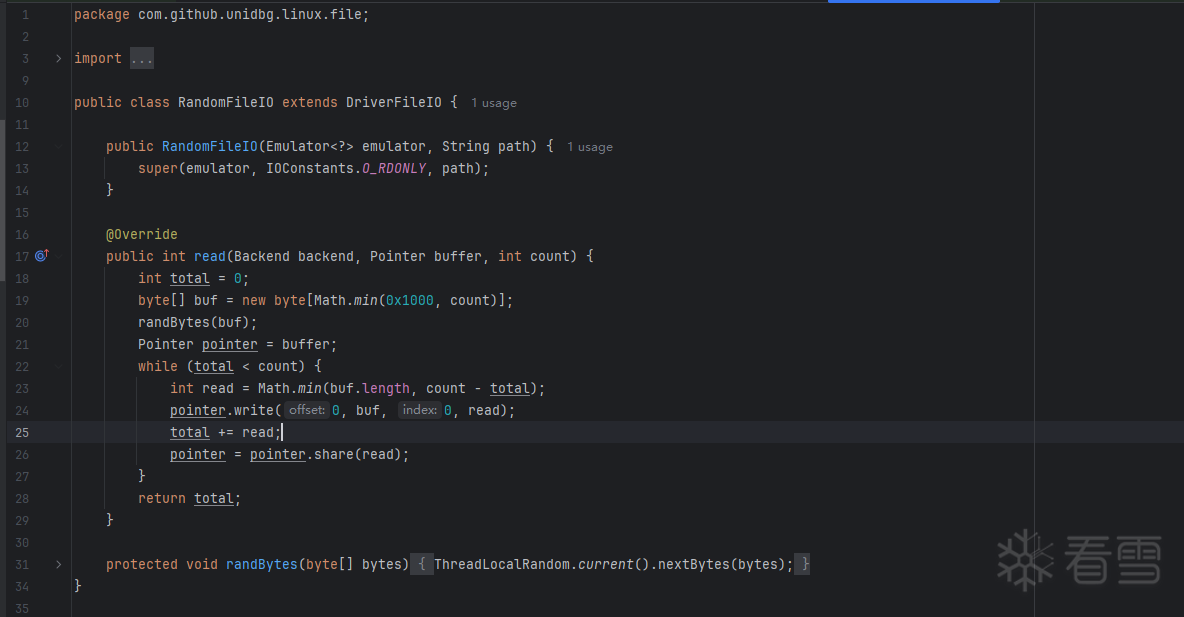The image size is (1184, 617).
Task: Open the '1 usage' hint beside the constructor signature
Action: pos(590,147)
